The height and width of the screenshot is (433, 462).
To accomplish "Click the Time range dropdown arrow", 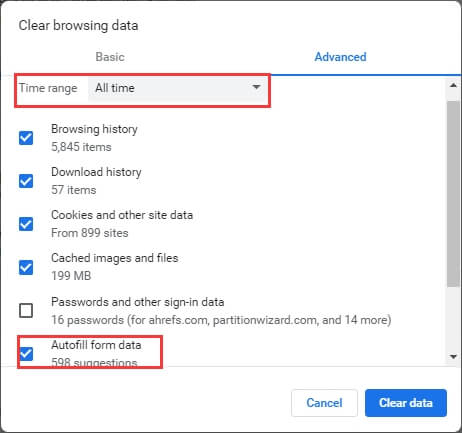I will click(x=256, y=87).
